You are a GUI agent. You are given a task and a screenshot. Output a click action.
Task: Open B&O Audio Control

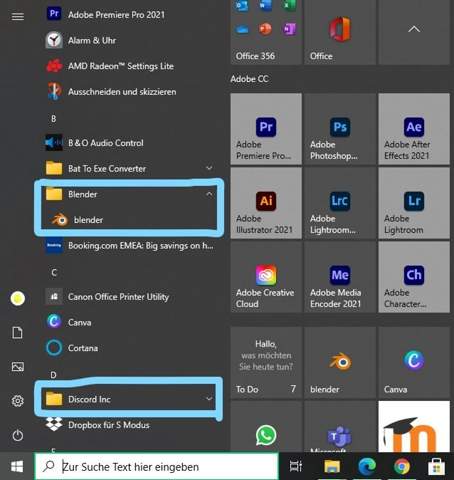click(x=130, y=143)
